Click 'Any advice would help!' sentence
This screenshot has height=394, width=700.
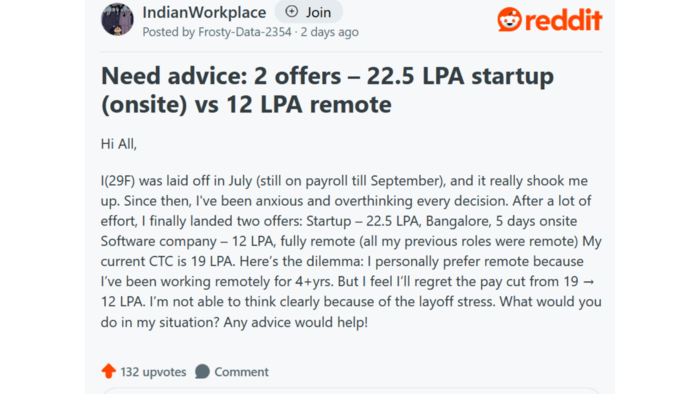[296, 322]
